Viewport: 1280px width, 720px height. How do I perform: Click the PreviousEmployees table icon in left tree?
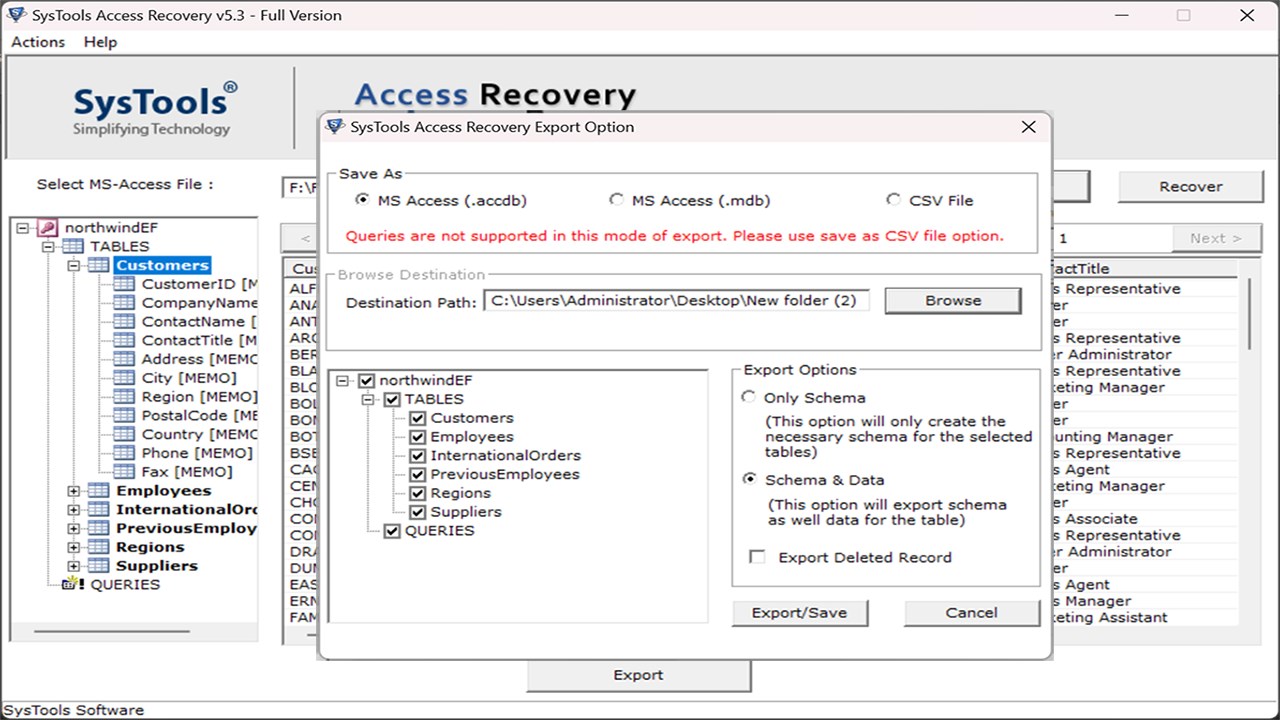click(x=98, y=528)
